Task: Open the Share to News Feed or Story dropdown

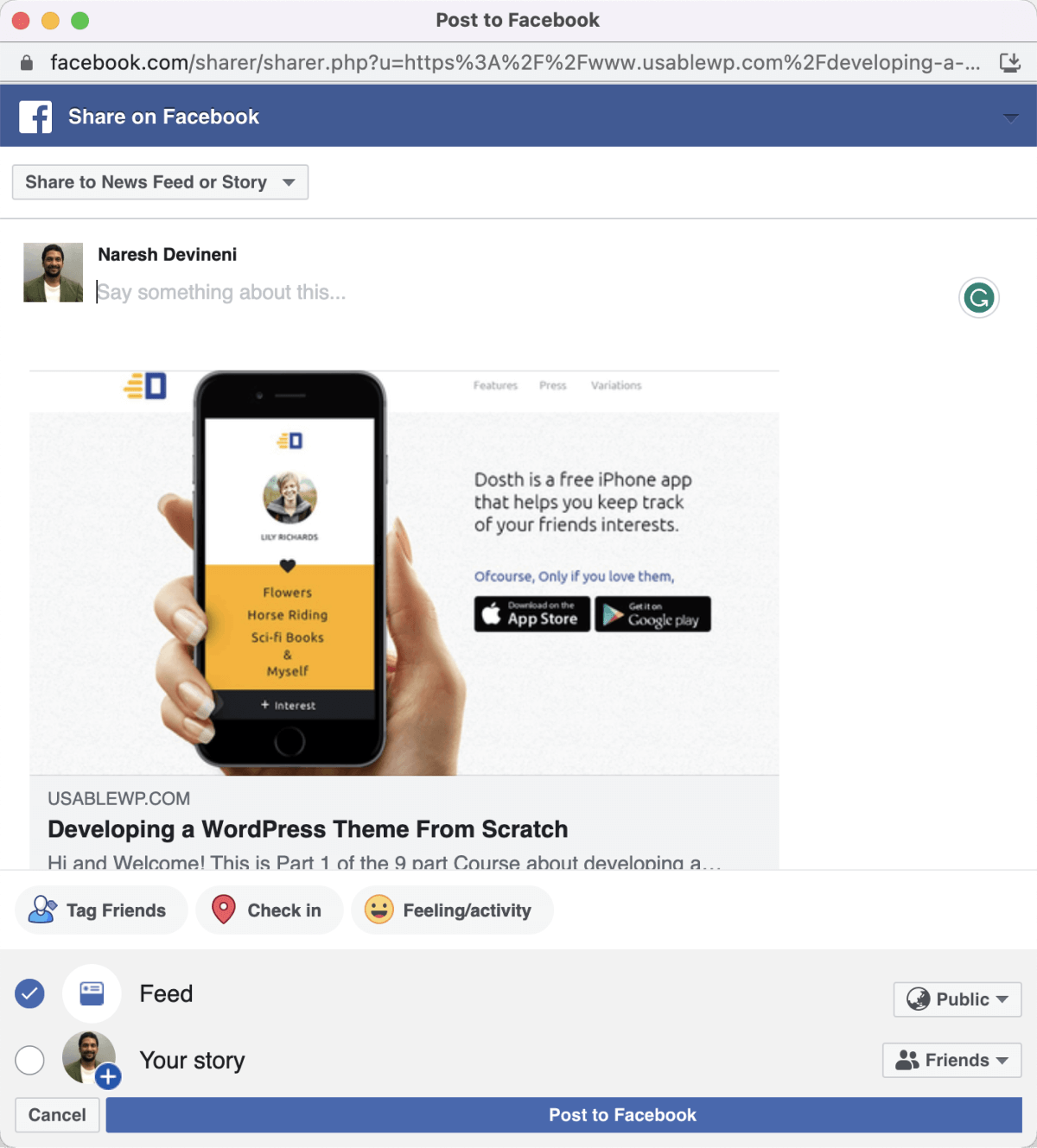Action: pos(160,182)
